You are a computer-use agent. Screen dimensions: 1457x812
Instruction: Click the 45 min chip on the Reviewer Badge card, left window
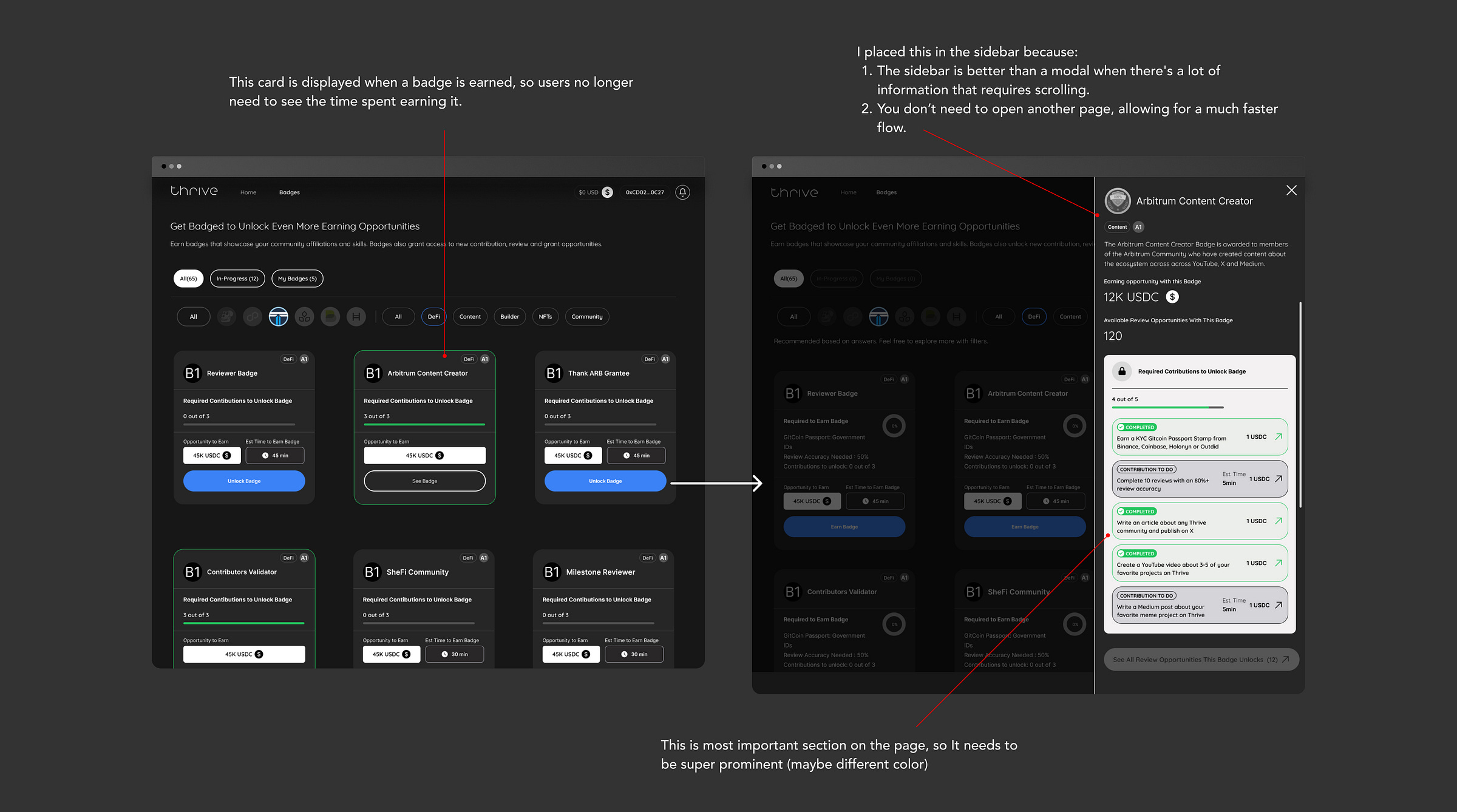point(275,456)
